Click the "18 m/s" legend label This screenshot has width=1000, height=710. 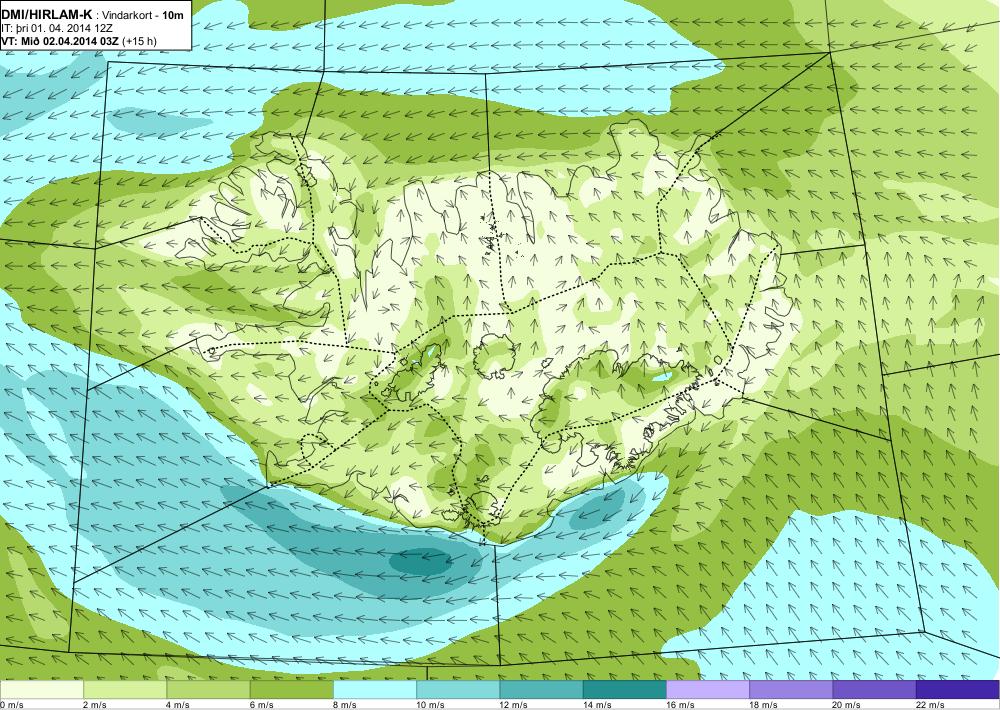tap(763, 704)
